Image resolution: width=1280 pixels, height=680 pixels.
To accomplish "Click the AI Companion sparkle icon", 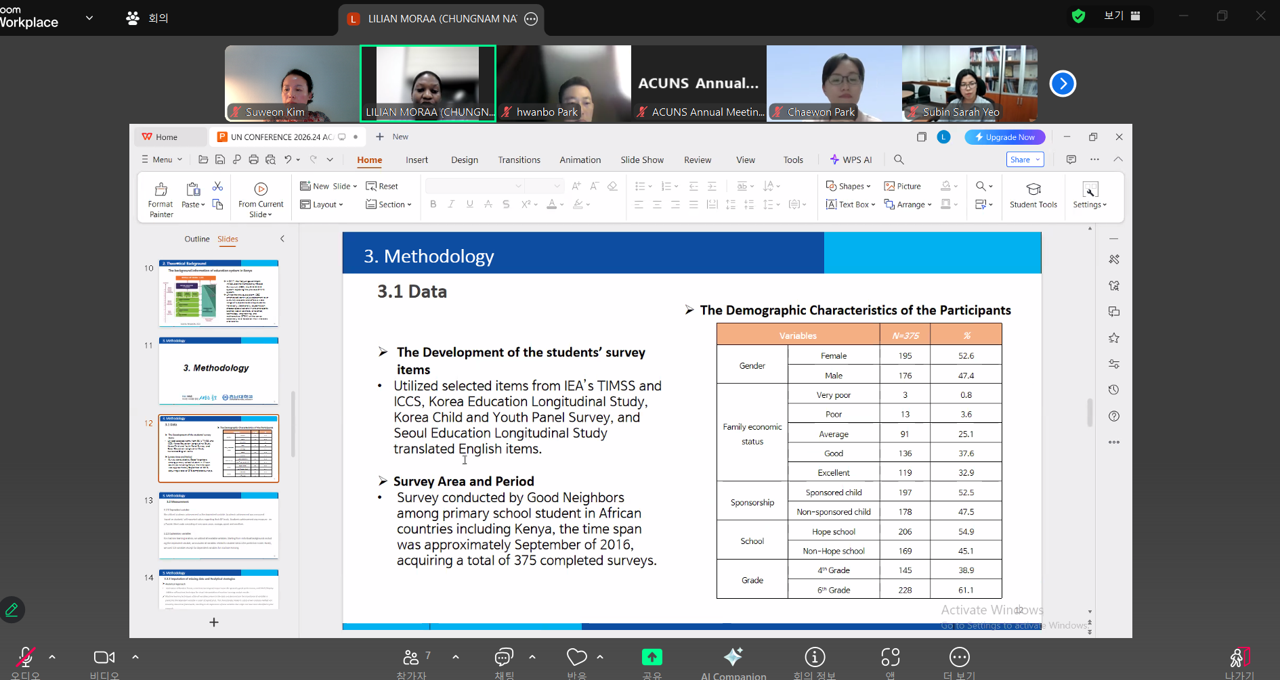I will click(x=732, y=657).
